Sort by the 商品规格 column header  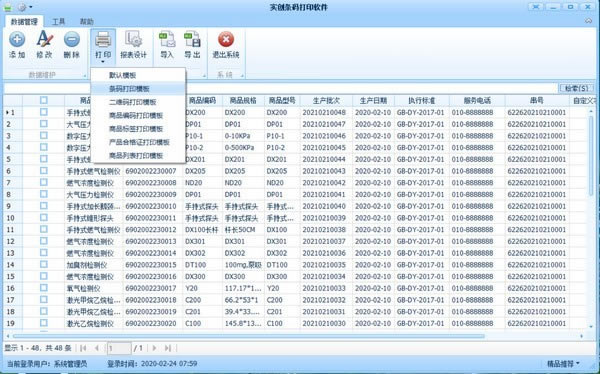click(243, 101)
